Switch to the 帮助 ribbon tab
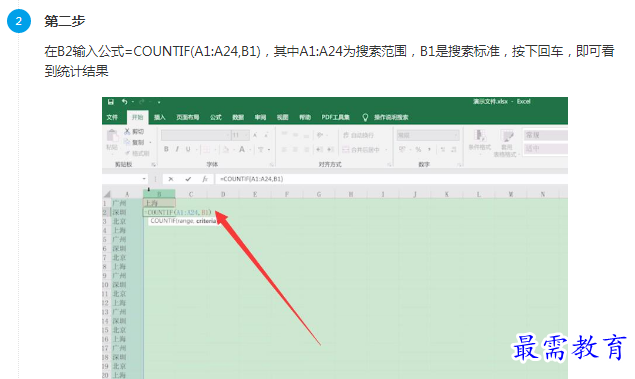This screenshot has width=635, height=379. pyautogui.click(x=305, y=117)
